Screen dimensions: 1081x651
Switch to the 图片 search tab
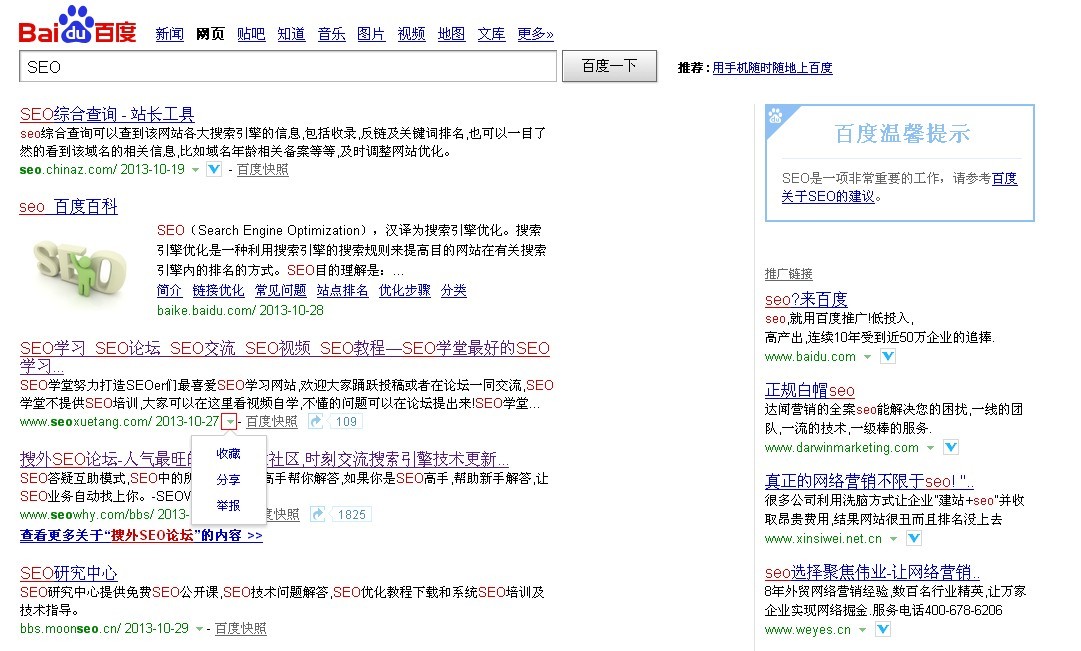click(370, 34)
